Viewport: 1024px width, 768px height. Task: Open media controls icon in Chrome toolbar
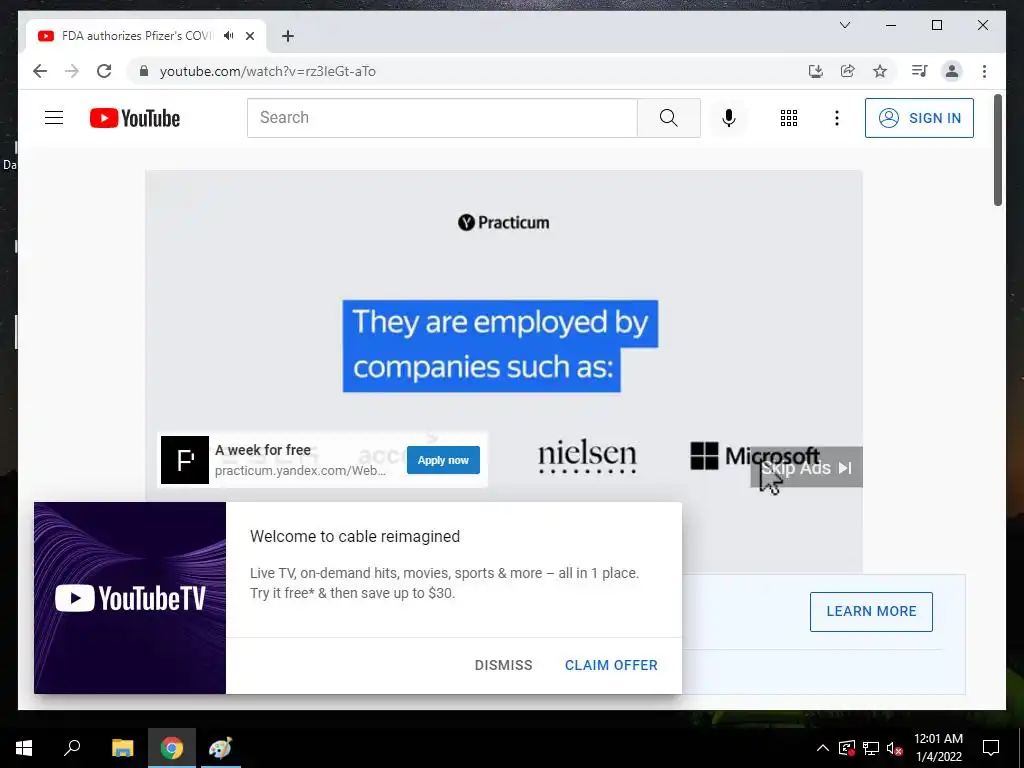click(920, 71)
